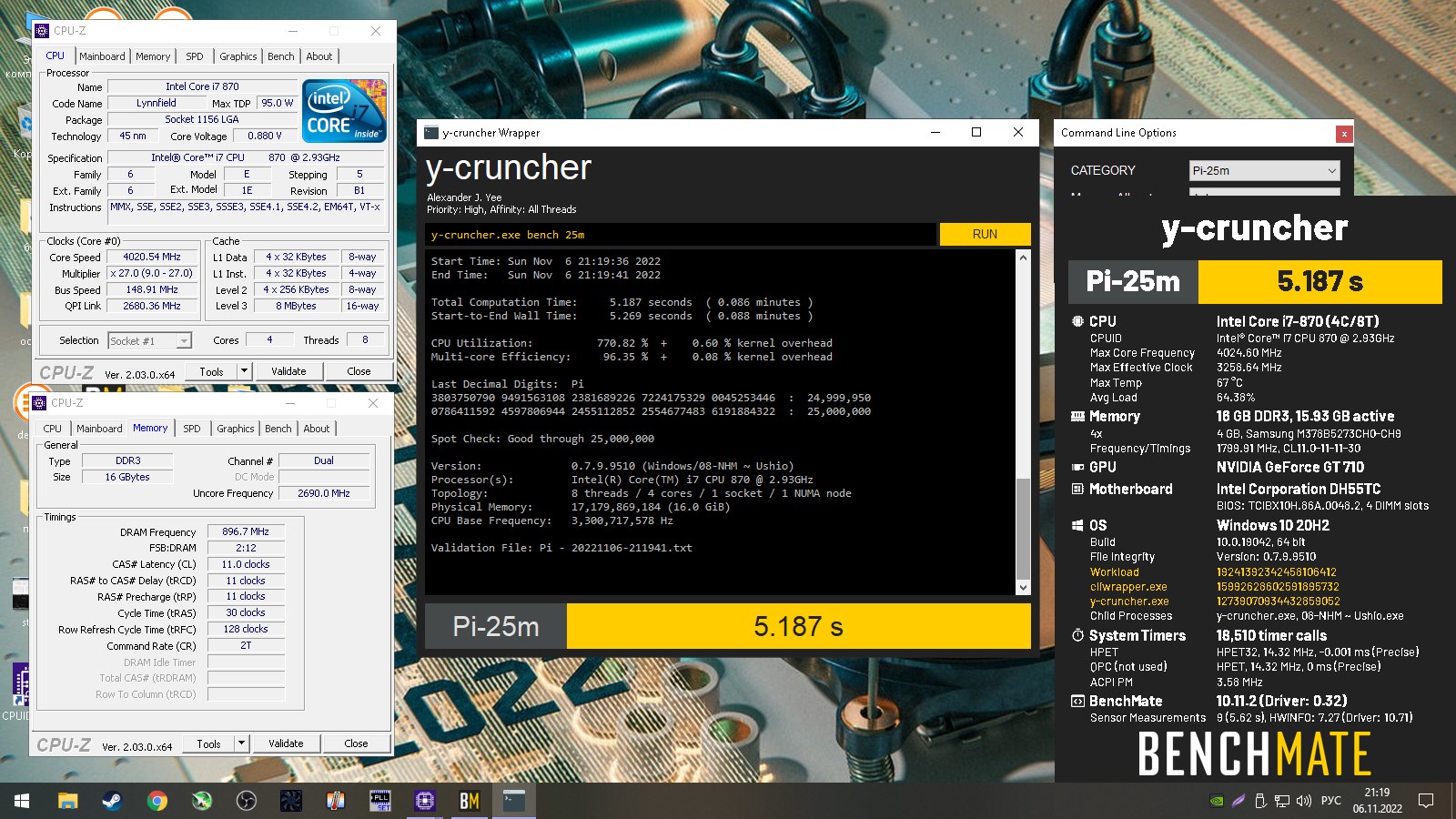Open network status tray icon
1456x819 pixels.
tap(1282, 801)
